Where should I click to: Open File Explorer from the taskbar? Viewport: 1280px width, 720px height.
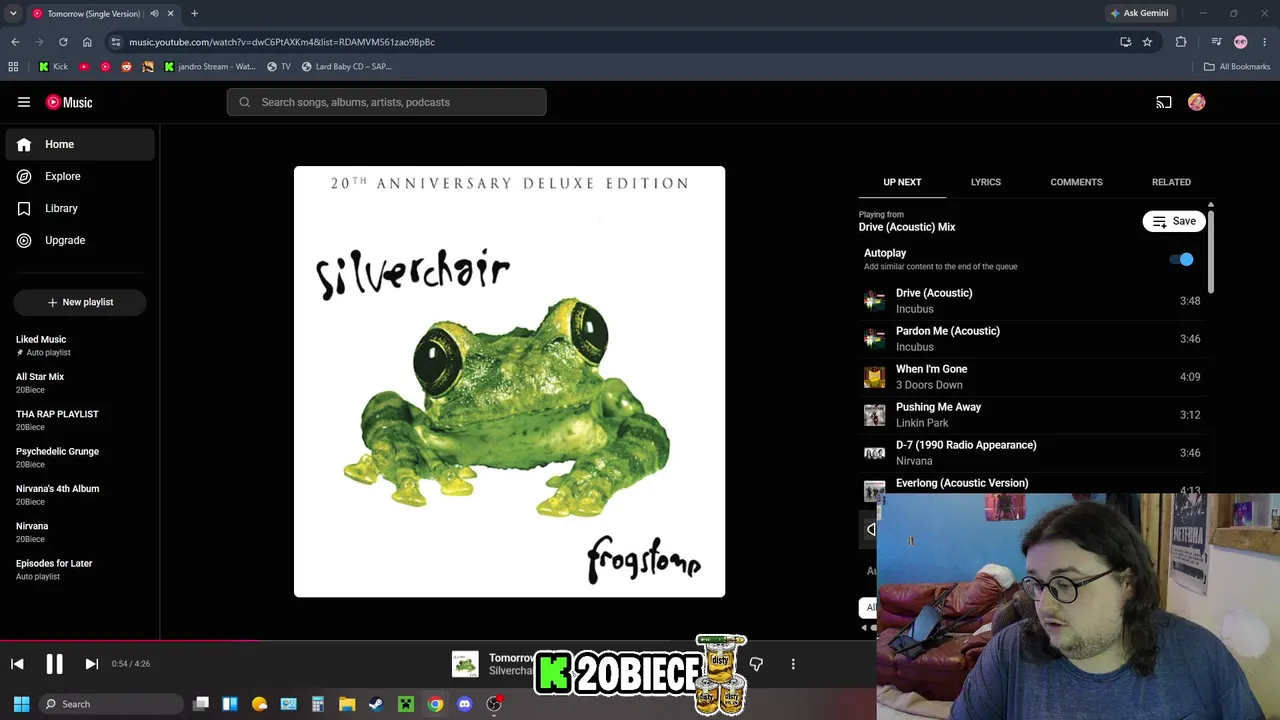click(347, 704)
